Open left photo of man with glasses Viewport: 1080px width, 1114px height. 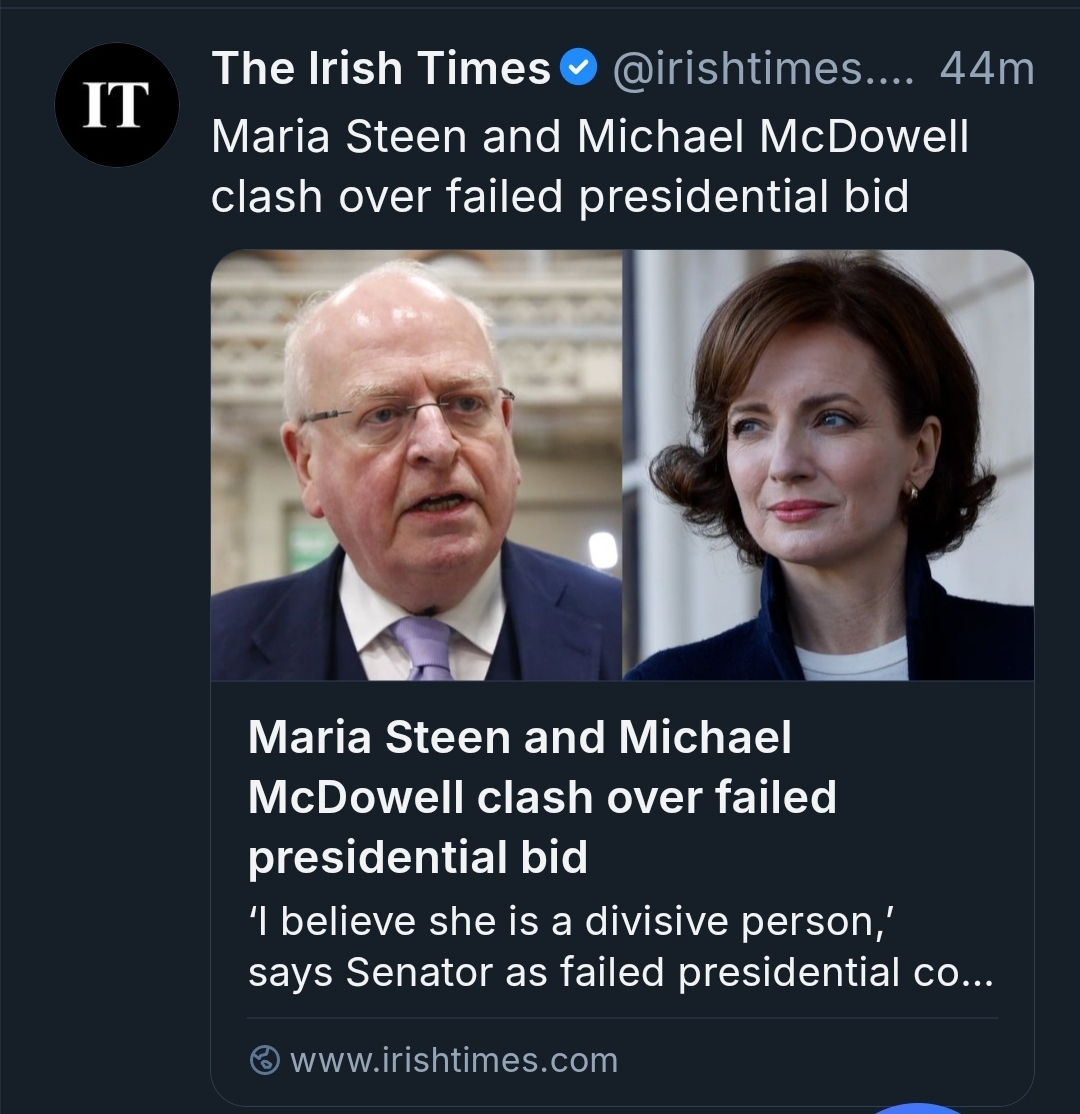click(416, 464)
